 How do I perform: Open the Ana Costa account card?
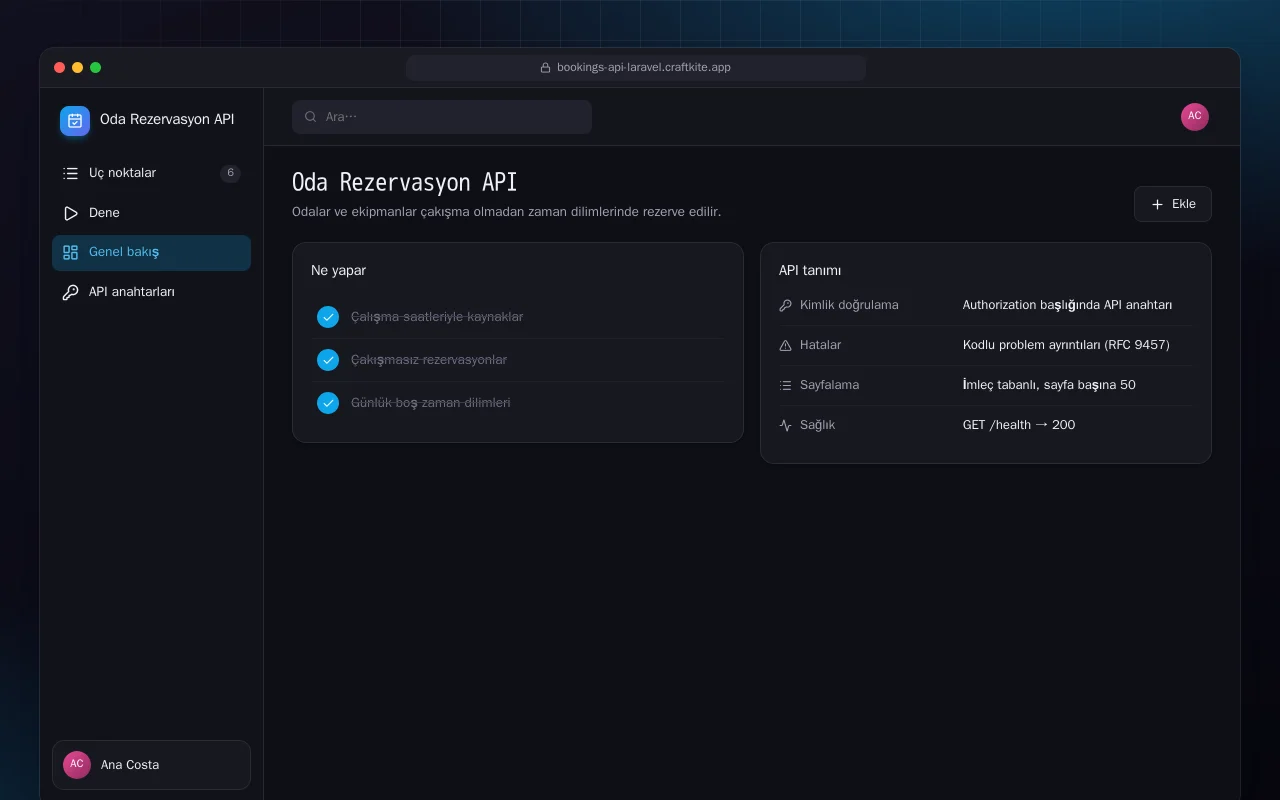(x=151, y=765)
